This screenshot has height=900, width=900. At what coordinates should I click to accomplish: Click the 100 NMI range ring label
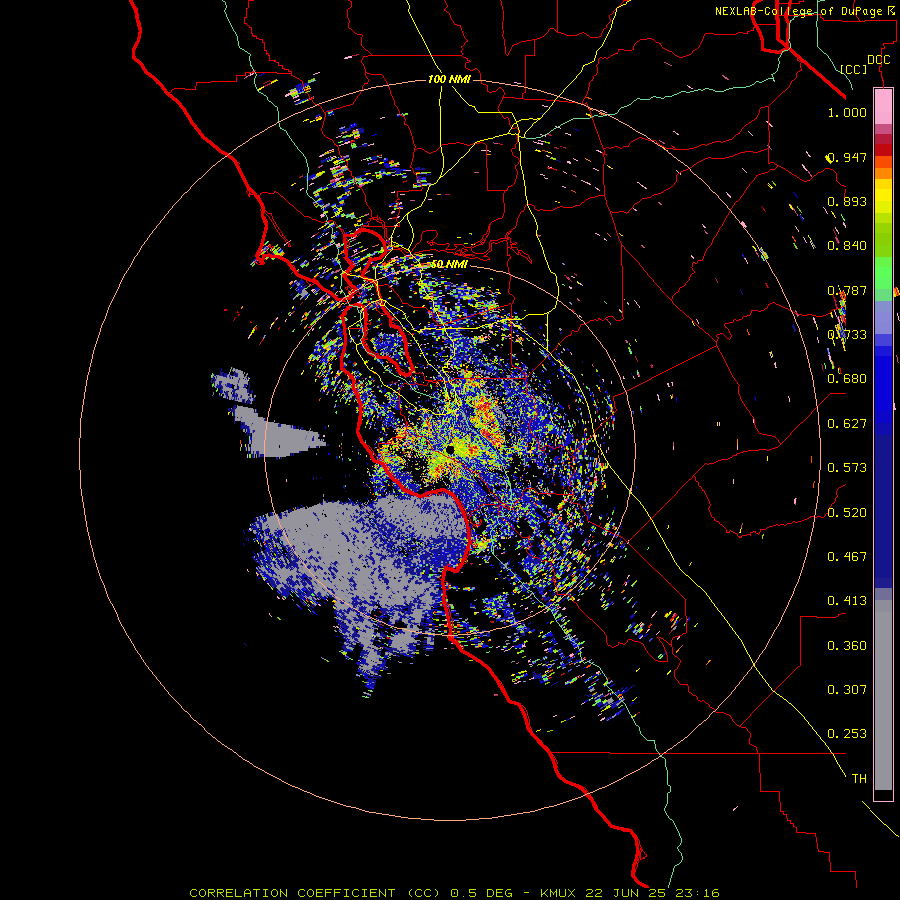click(x=449, y=79)
